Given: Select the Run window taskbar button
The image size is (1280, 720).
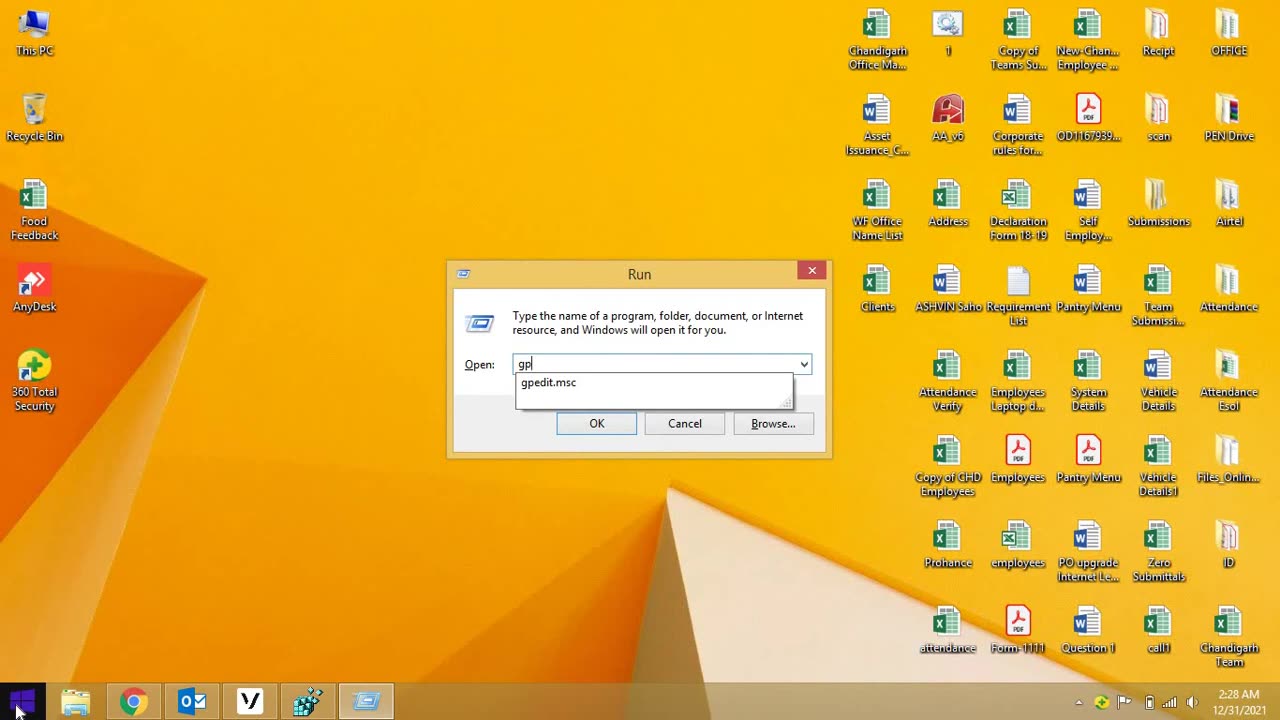Looking at the screenshot, I should click(x=366, y=701).
